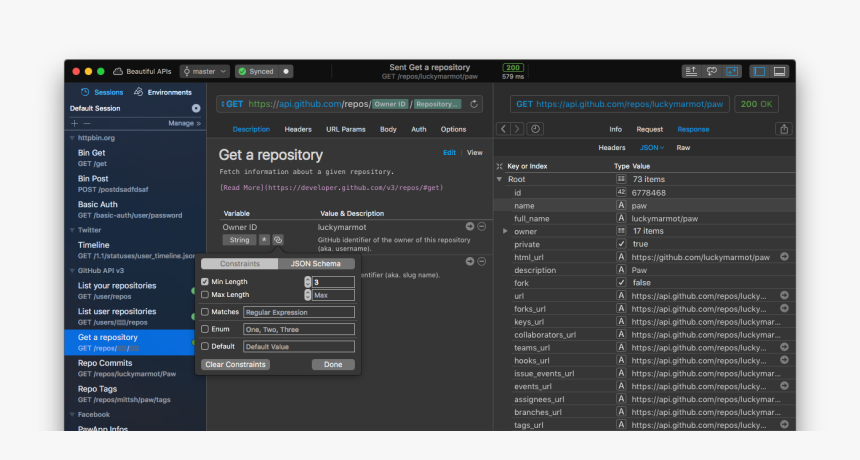Go back with the left chevron in the response panel

[503, 129]
